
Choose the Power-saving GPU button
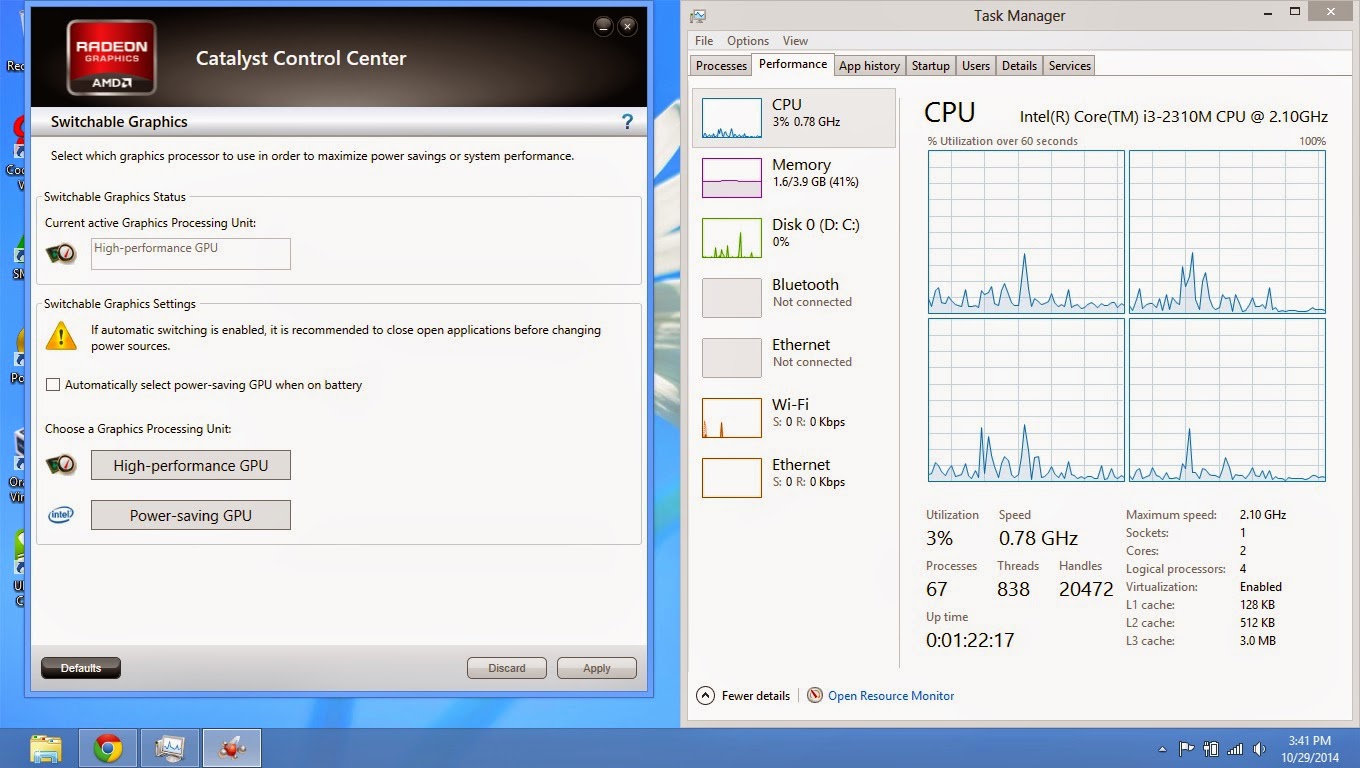(x=191, y=516)
